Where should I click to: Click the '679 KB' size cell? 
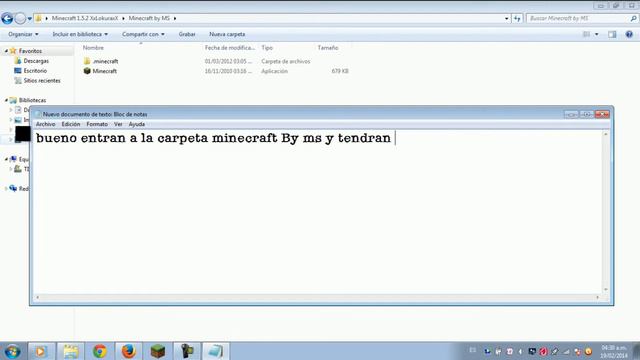pyautogui.click(x=340, y=71)
